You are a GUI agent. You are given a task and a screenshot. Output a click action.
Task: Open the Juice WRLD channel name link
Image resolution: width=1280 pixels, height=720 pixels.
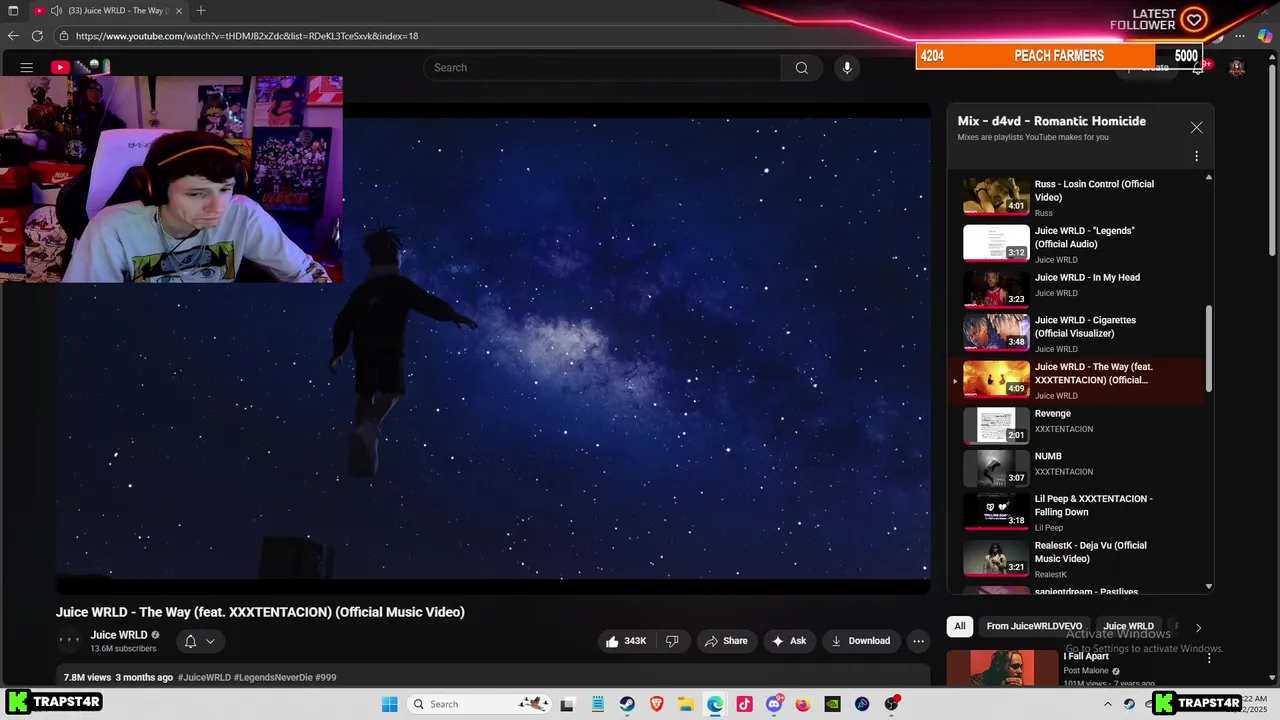pos(119,635)
